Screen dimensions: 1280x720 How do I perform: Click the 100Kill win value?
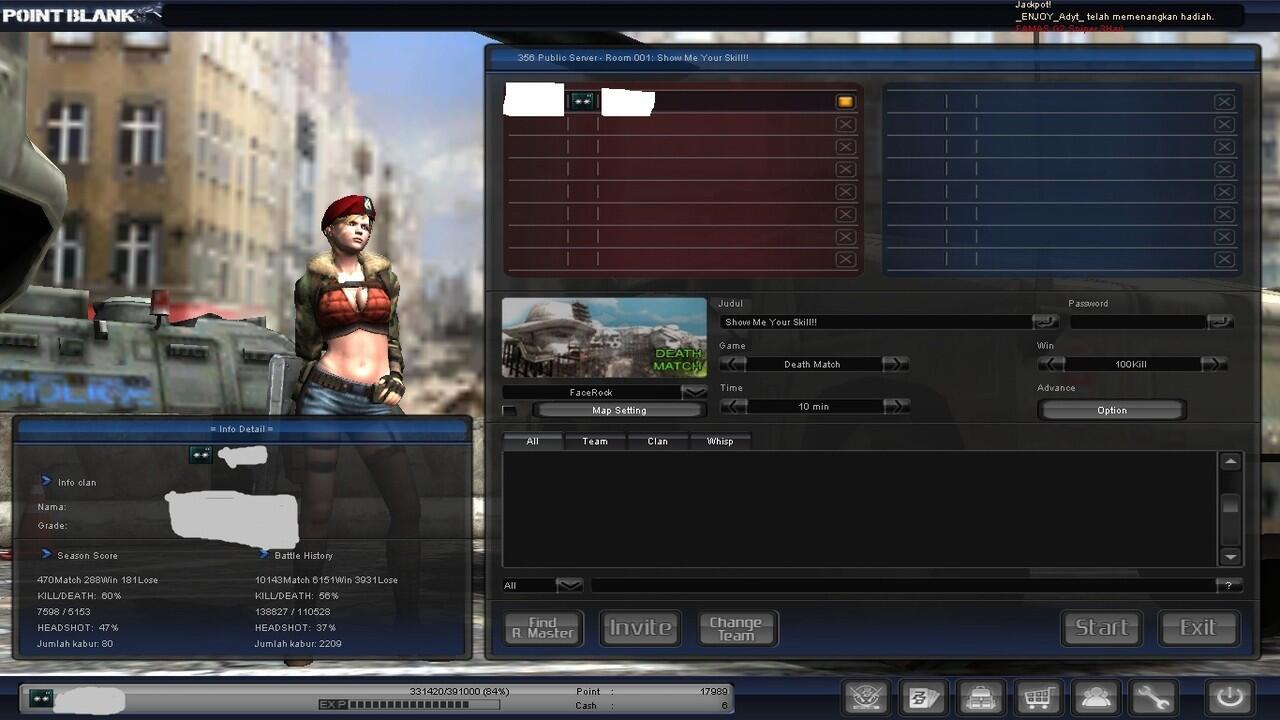(1132, 364)
